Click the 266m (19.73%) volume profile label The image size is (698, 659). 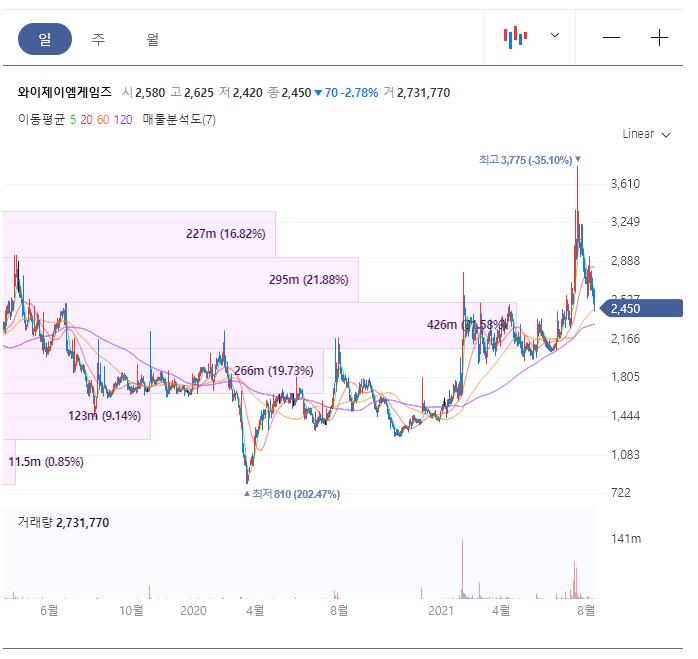coord(274,370)
